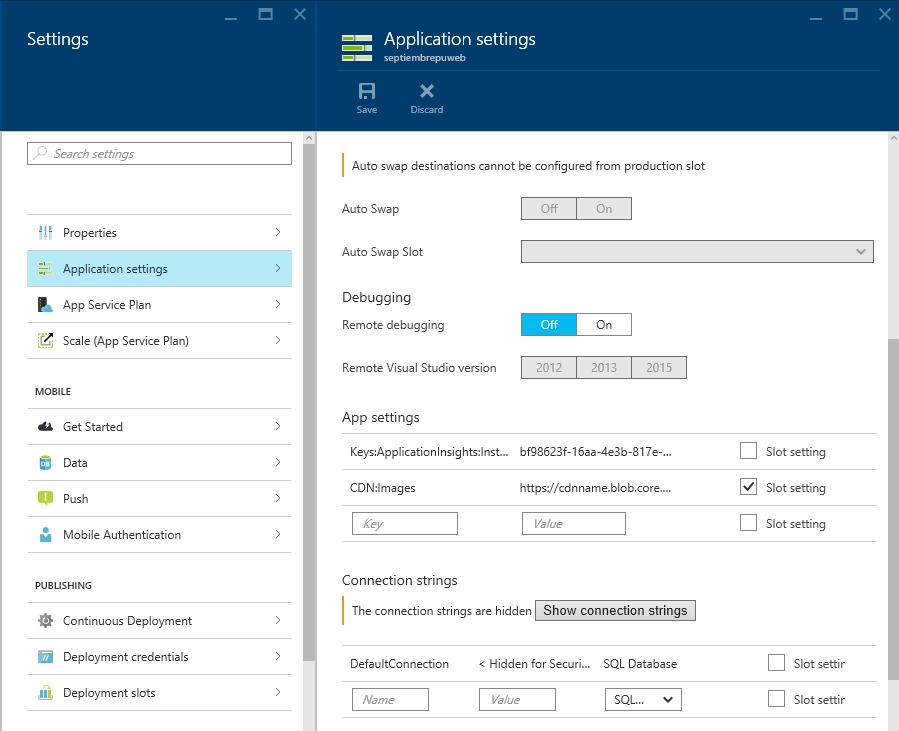Maximize the Settings blade

click(265, 14)
